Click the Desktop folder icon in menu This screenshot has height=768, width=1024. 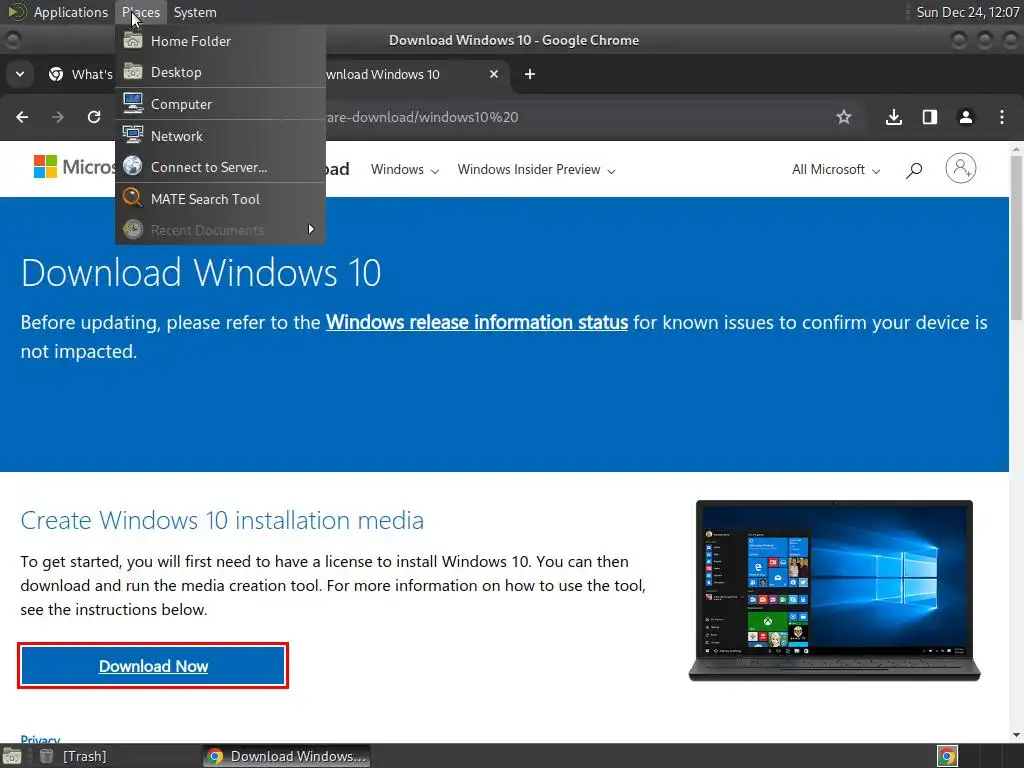[133, 71]
